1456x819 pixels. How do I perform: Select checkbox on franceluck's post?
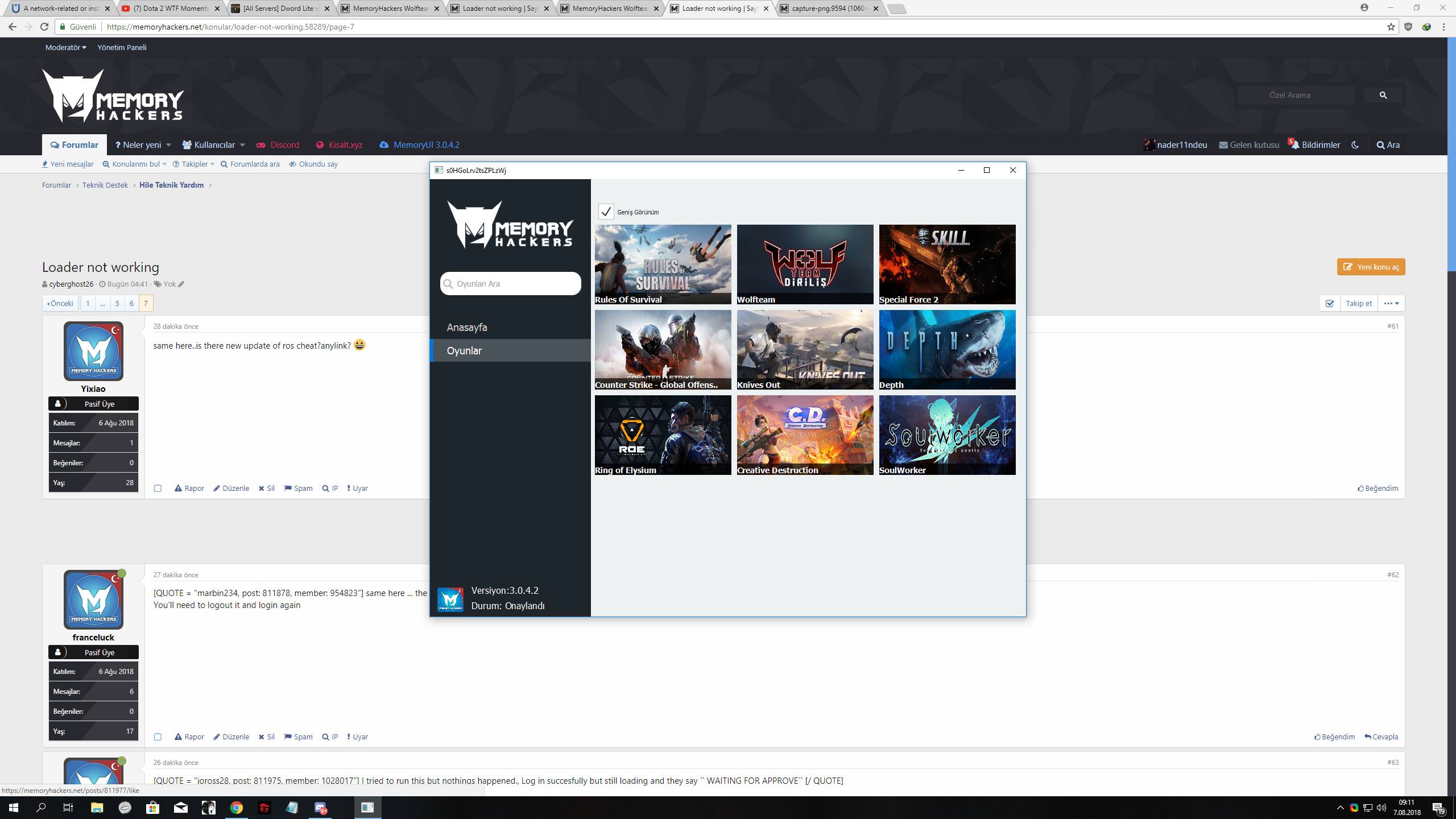pos(158,737)
